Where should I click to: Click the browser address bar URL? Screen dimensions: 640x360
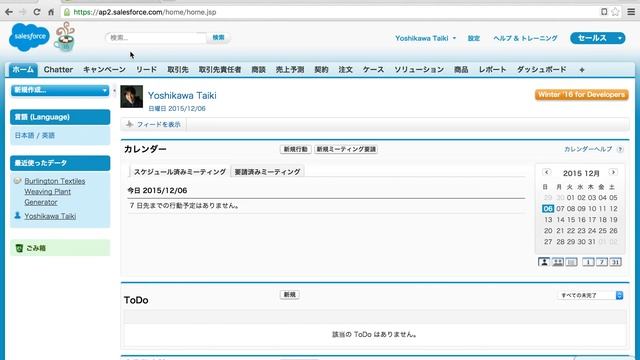pos(145,12)
